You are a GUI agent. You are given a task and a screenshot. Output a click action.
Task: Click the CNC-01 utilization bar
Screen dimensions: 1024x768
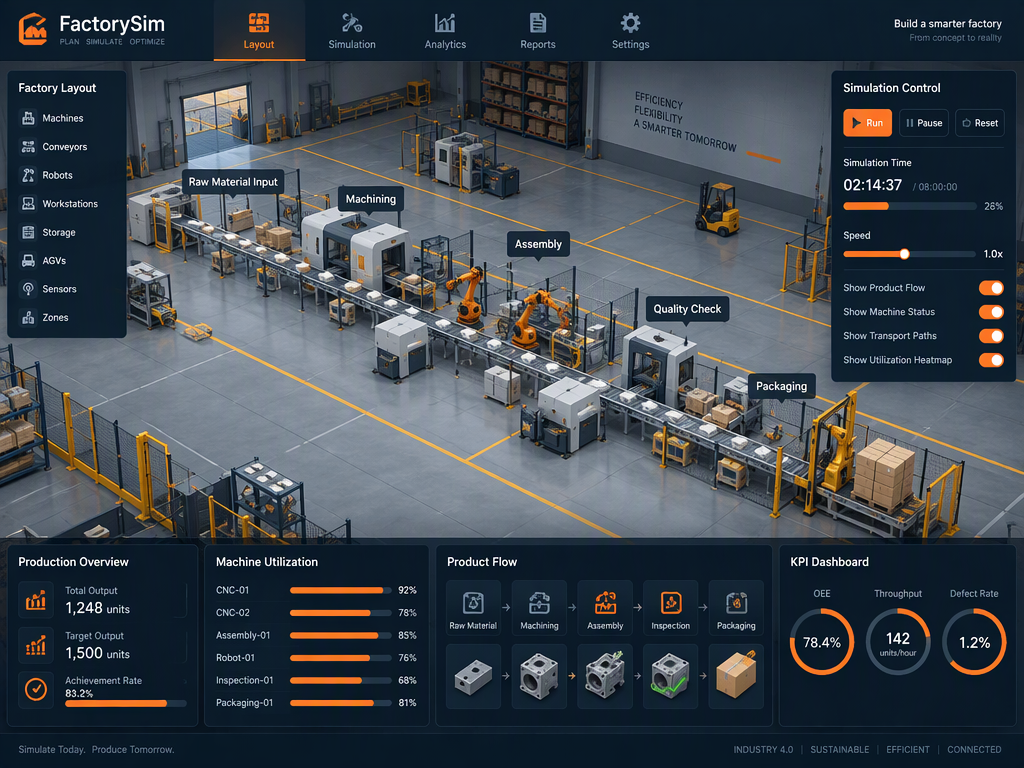(340, 590)
